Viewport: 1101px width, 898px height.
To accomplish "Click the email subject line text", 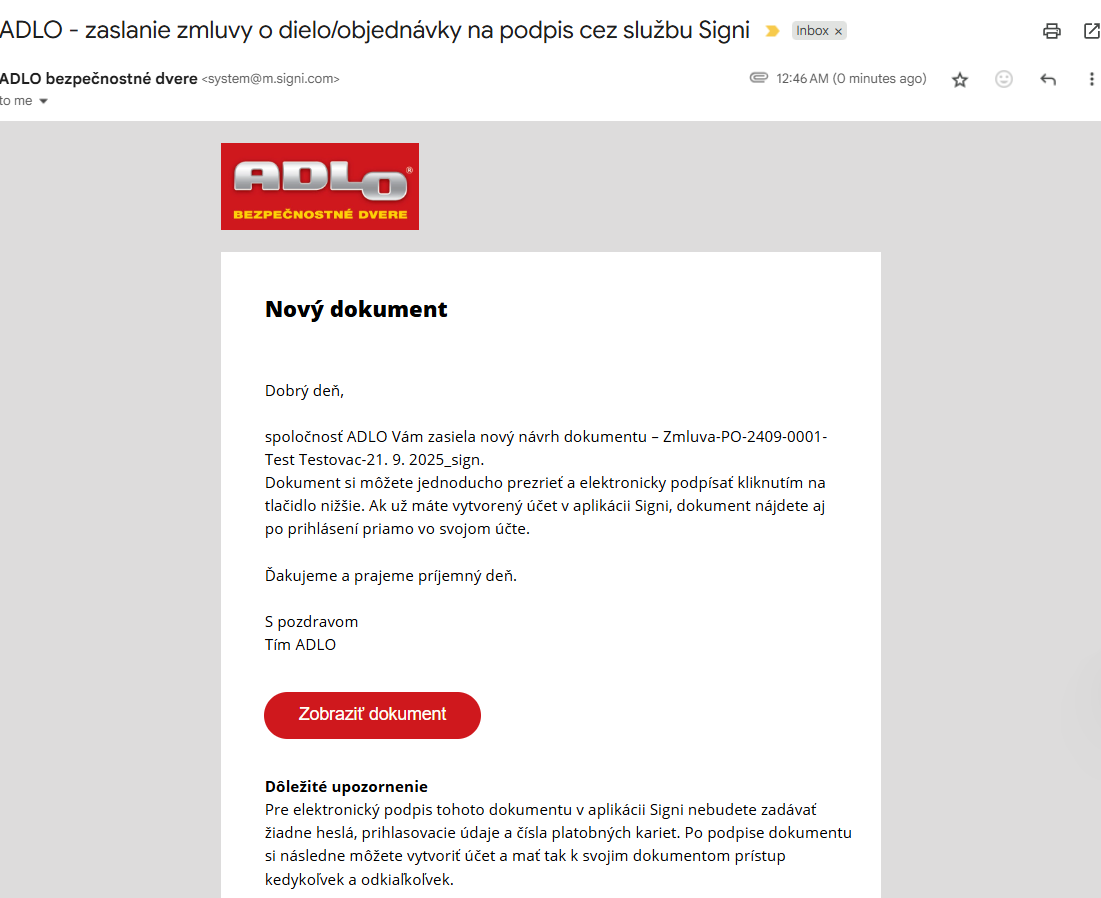I will tap(375, 30).
